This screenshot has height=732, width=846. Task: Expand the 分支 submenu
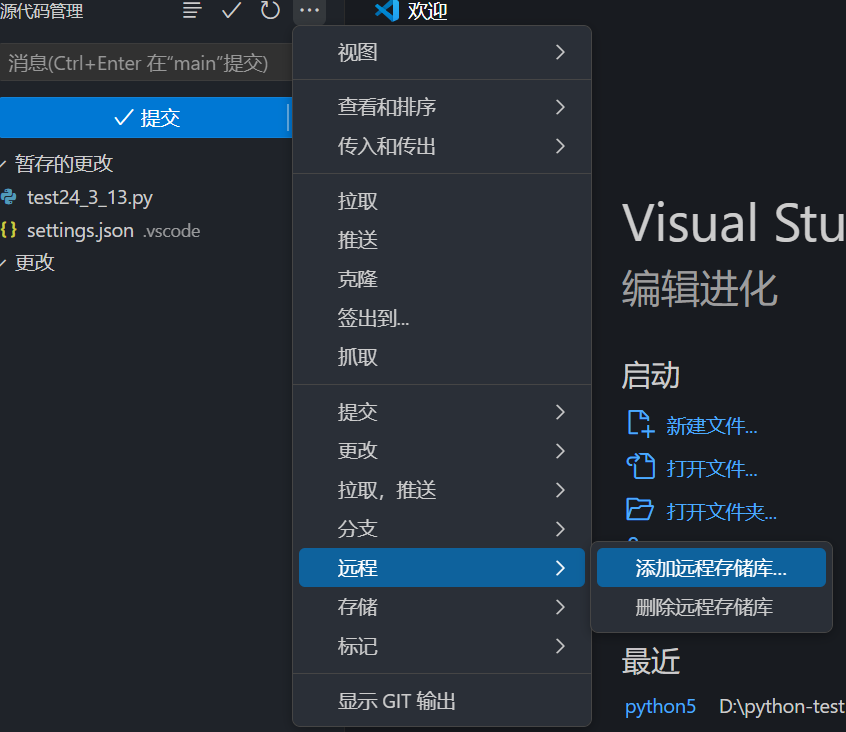coord(442,529)
